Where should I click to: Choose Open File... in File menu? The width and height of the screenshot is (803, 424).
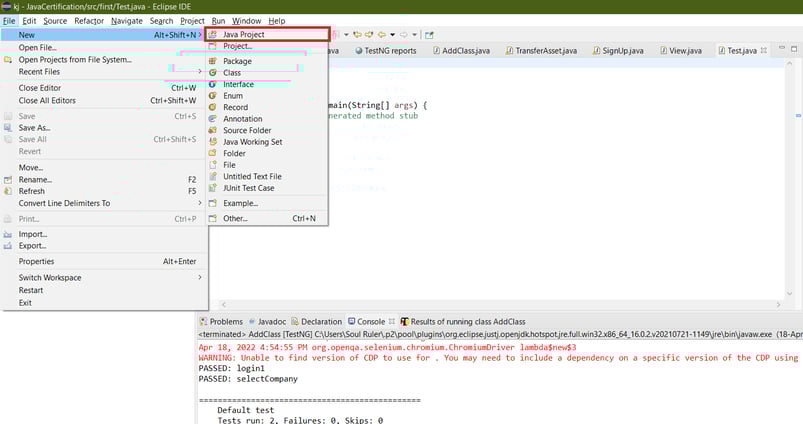[104, 48]
